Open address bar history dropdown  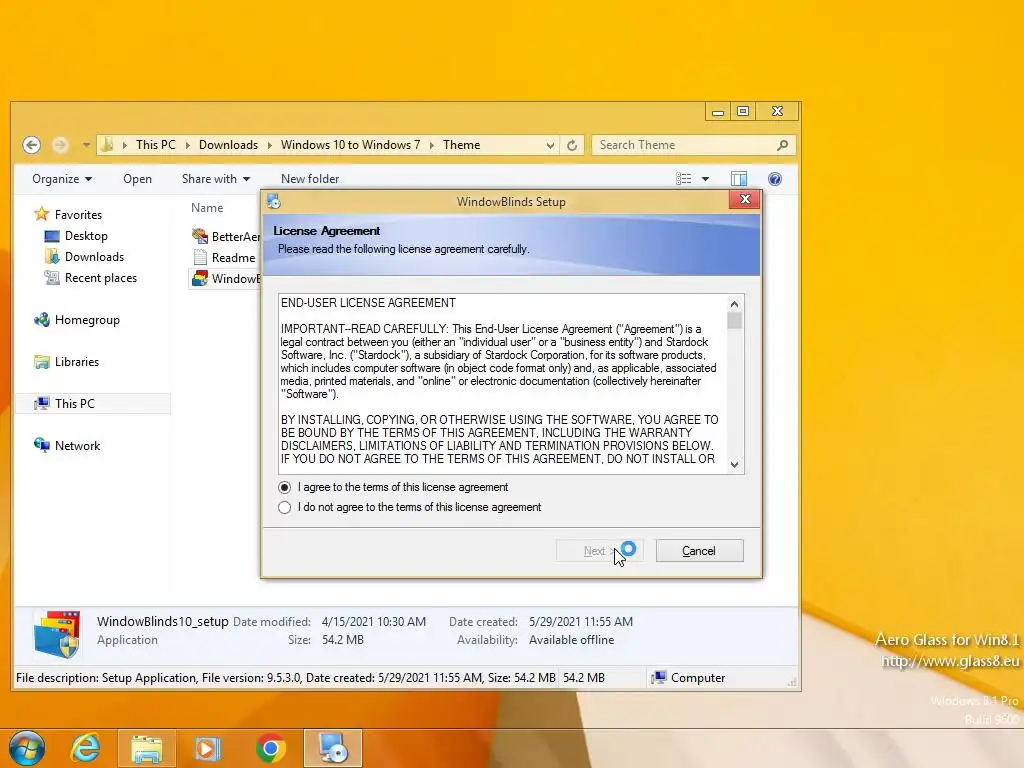[x=550, y=145]
